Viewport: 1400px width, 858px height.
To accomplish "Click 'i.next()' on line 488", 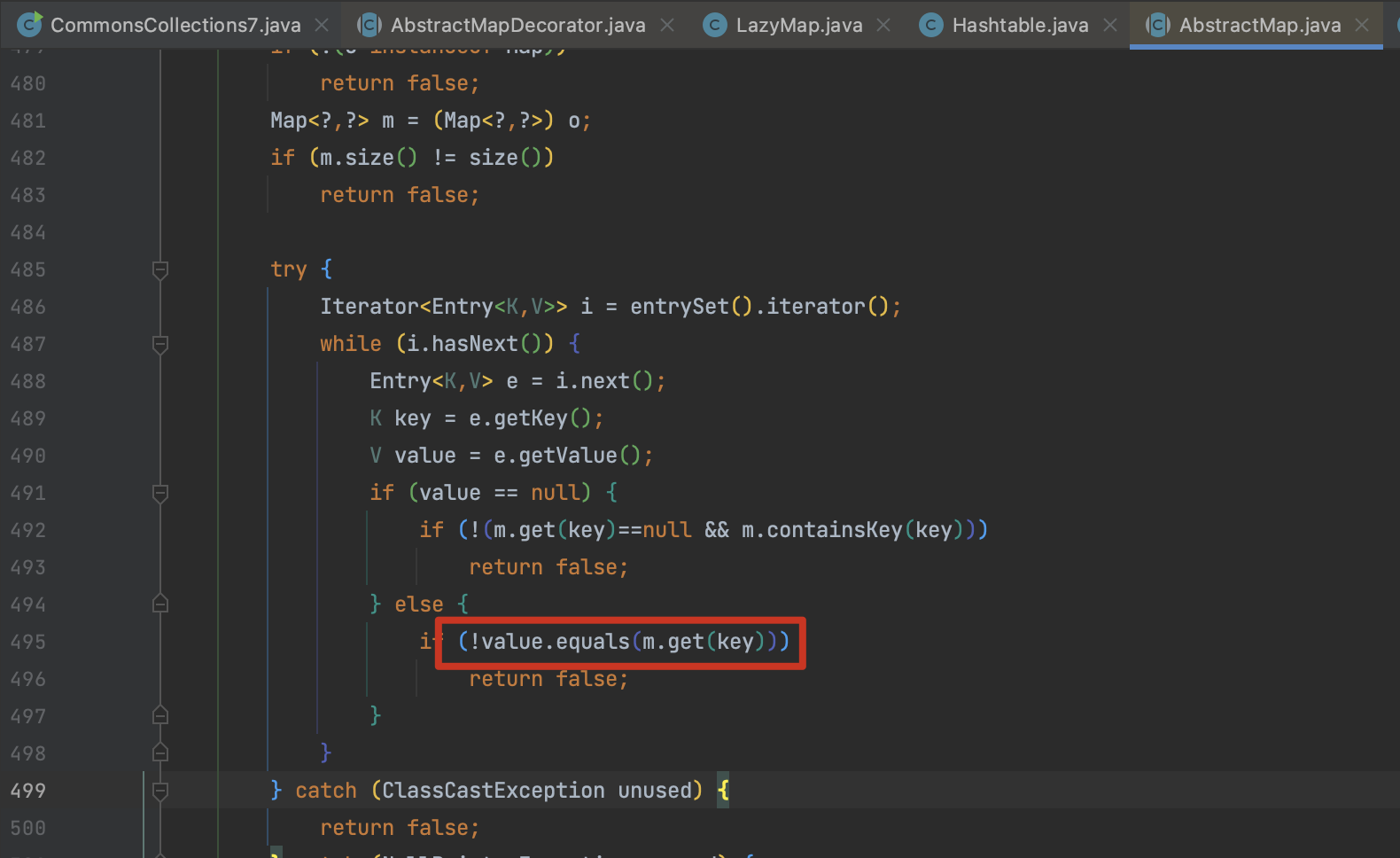I will click(x=604, y=381).
